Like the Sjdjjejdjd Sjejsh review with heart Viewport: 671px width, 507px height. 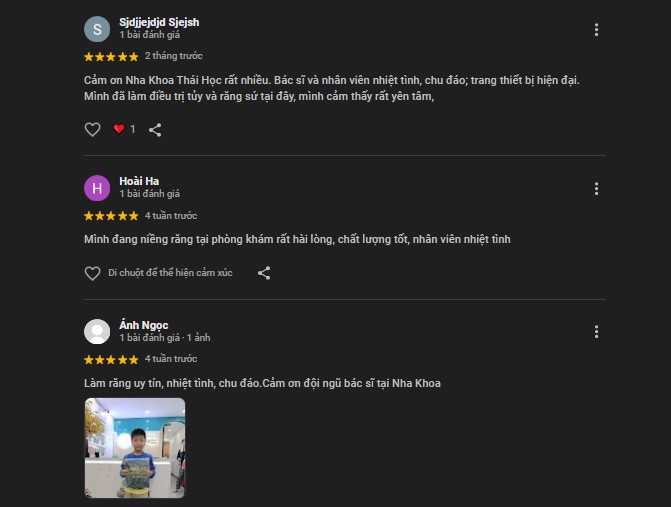click(x=93, y=129)
